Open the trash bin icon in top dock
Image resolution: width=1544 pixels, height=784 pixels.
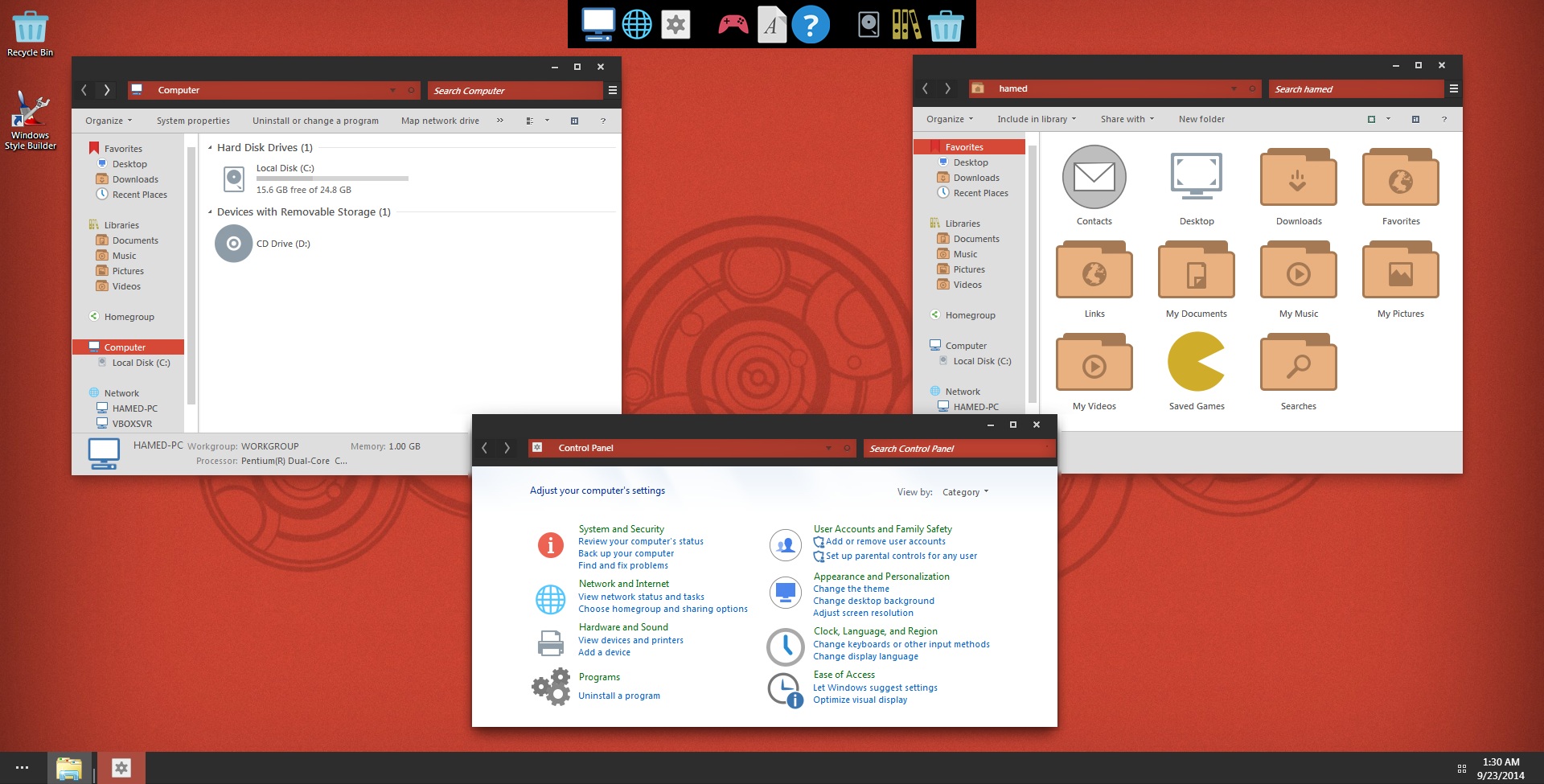(946, 25)
